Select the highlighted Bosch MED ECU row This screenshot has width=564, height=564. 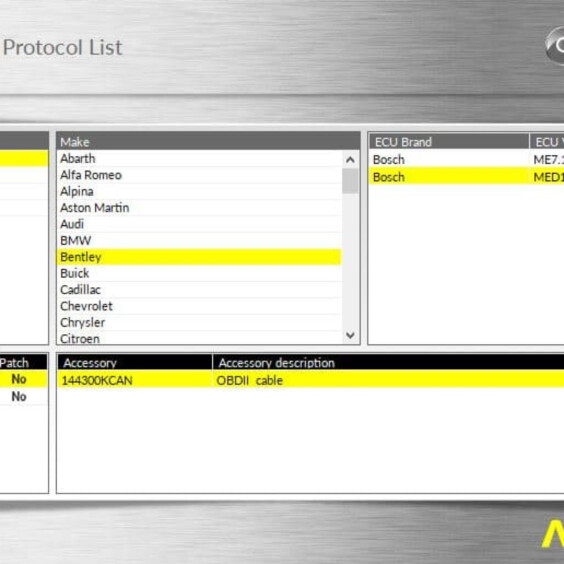[x=466, y=177]
